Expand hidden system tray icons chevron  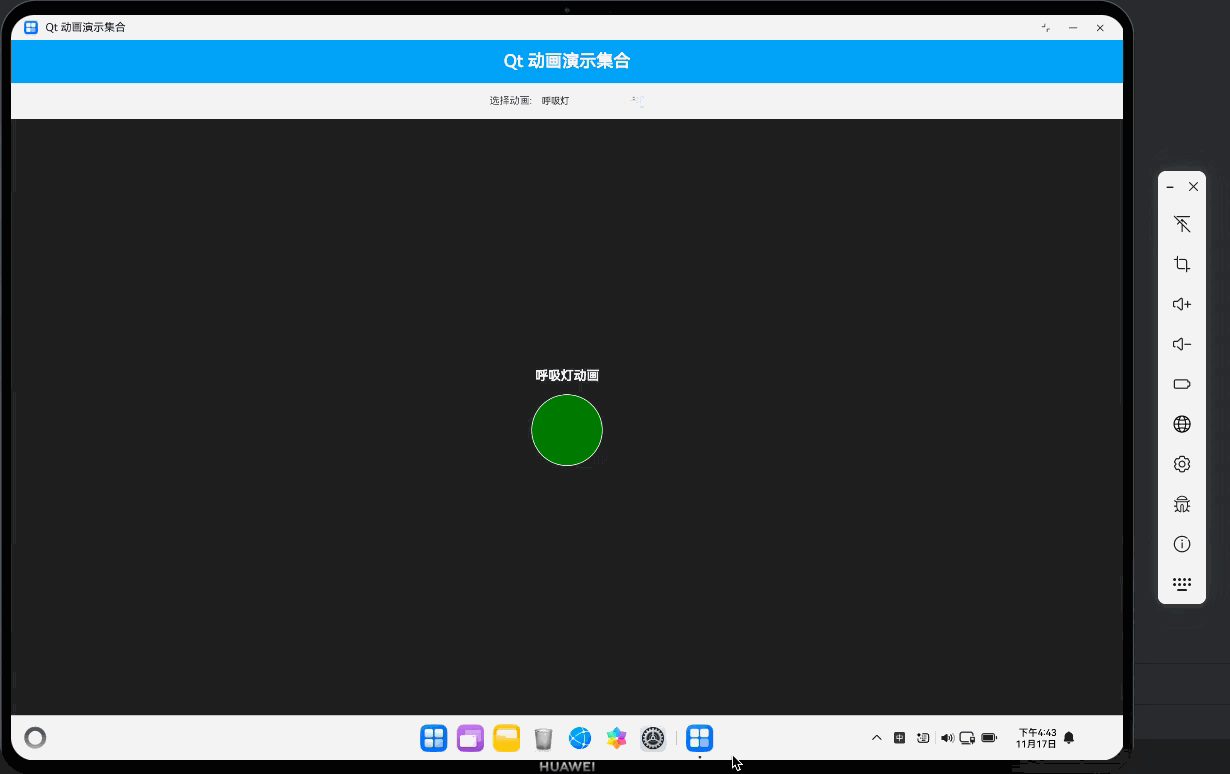click(877, 737)
